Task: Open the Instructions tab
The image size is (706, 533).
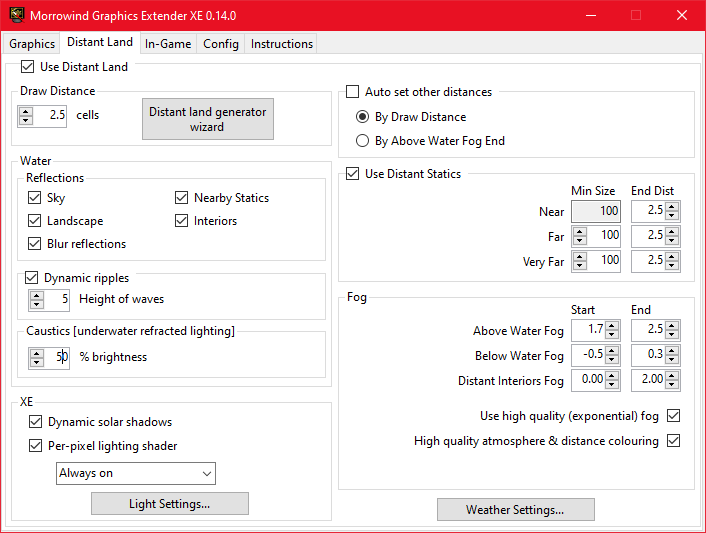Action: pyautogui.click(x=281, y=44)
